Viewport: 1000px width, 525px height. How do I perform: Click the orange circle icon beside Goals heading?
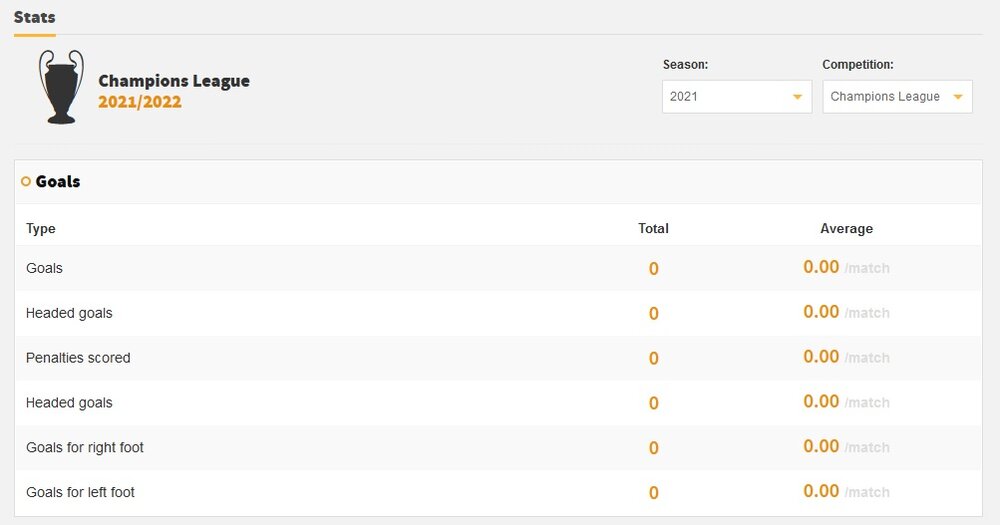(26, 182)
